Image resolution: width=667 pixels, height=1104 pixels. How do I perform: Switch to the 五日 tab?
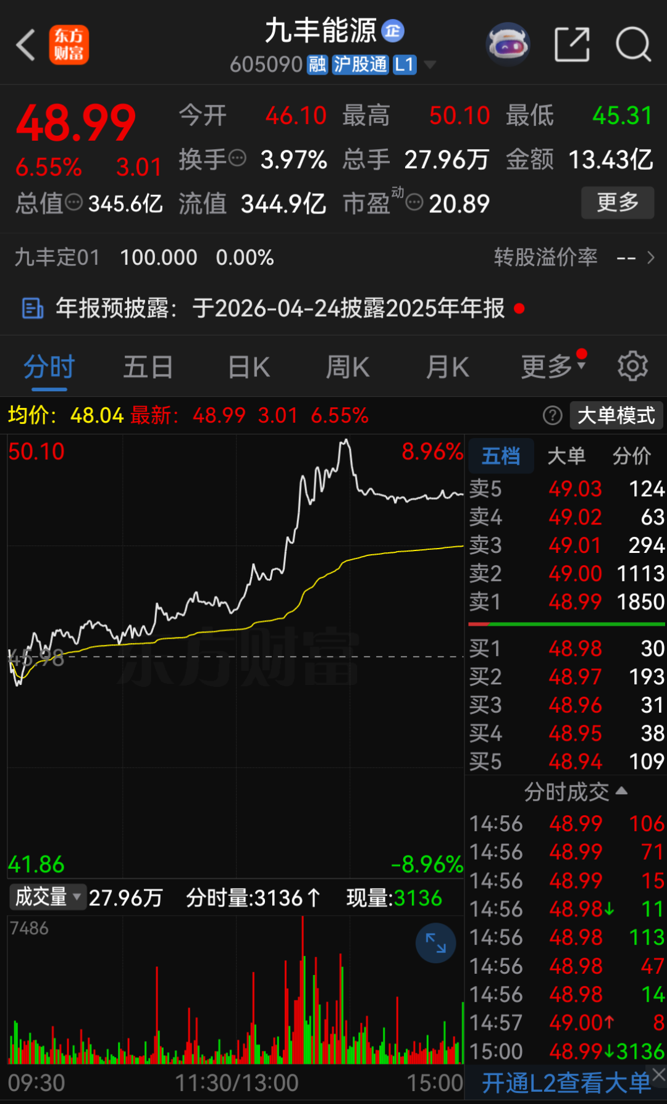(148, 367)
